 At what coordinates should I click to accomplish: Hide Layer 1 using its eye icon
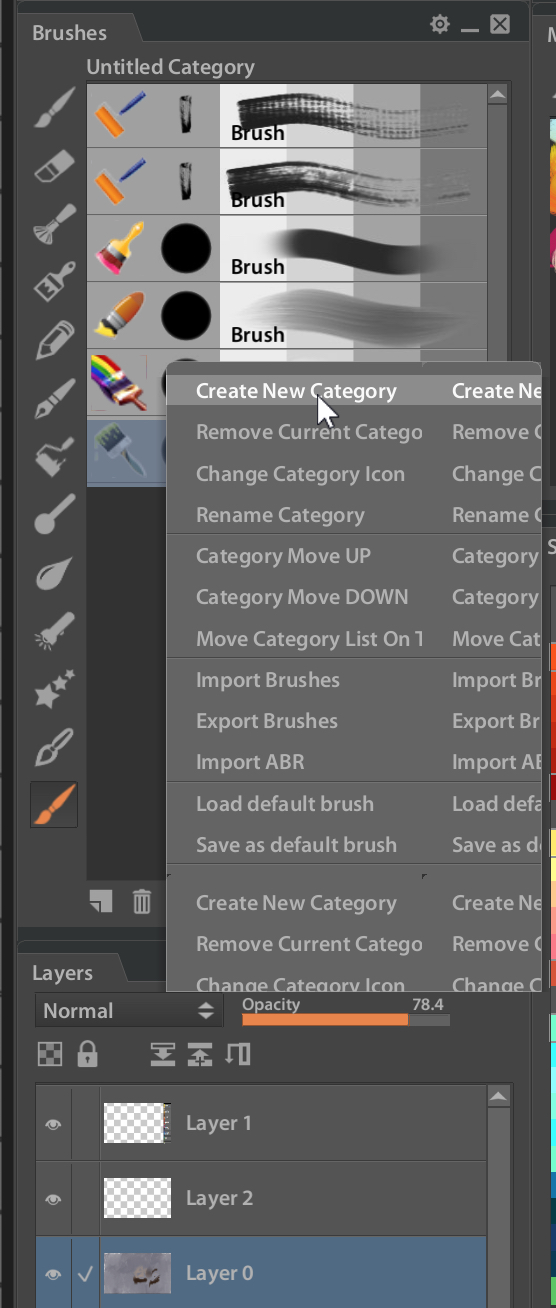[x=53, y=1124]
